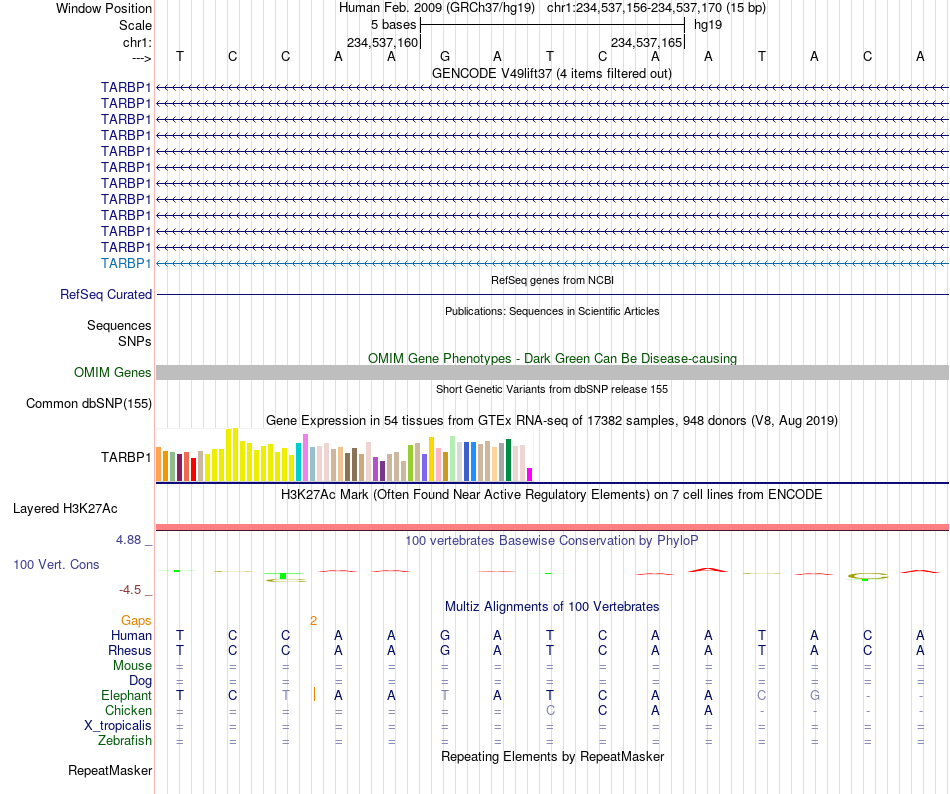Click the Layered H3K27Ac track label
The height and width of the screenshot is (794, 950).
[65, 509]
